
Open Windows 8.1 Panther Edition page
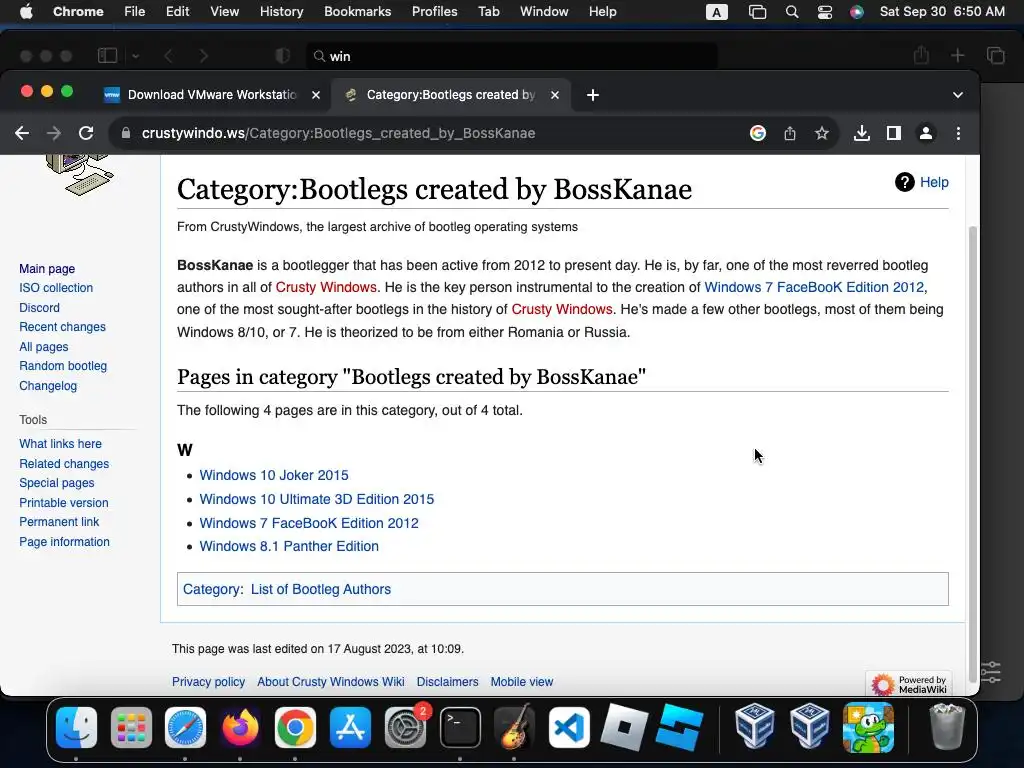289,547
